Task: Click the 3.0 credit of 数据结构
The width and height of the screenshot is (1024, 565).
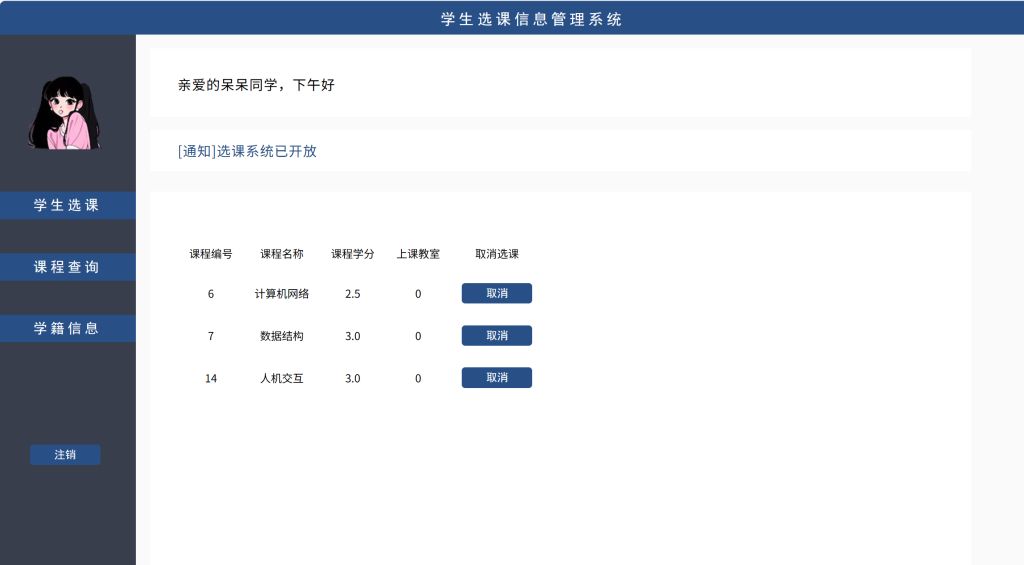Action: [353, 336]
